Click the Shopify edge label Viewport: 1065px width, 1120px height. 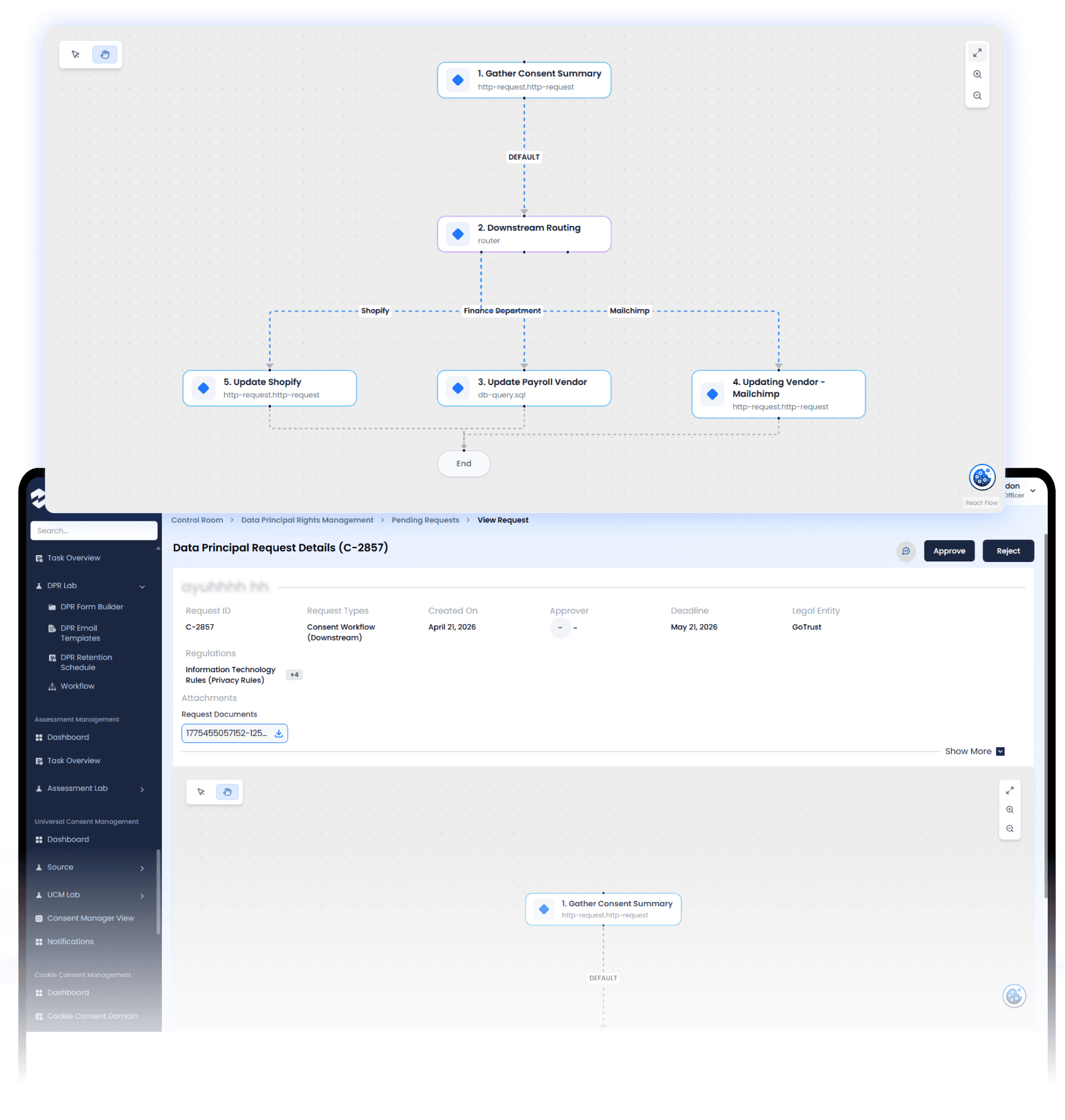click(375, 311)
